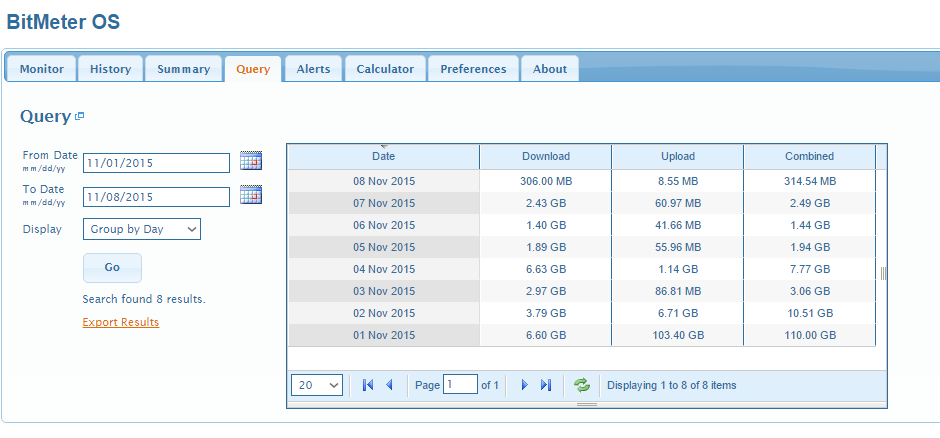Screen dimensions: 940x438
Task: Sort the table by Date column
Action: [383, 157]
